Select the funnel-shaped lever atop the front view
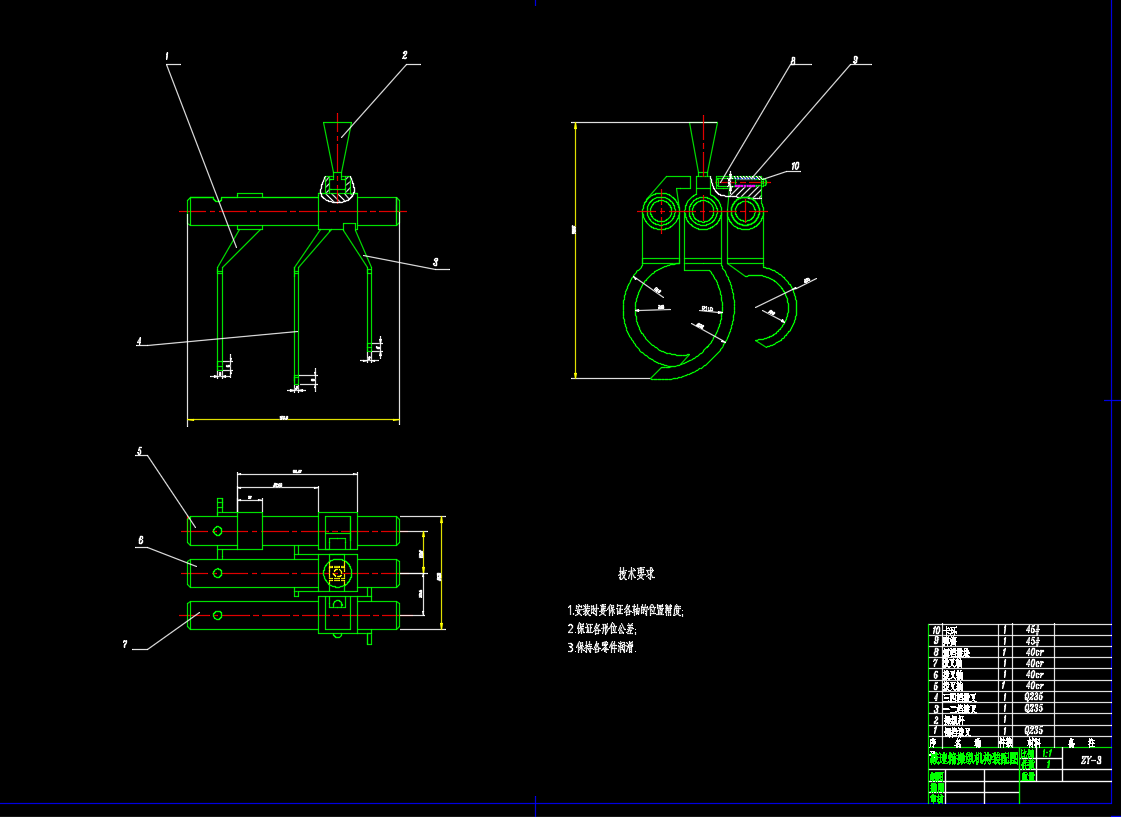Screen dimensions: 1121x817 click(x=340, y=147)
